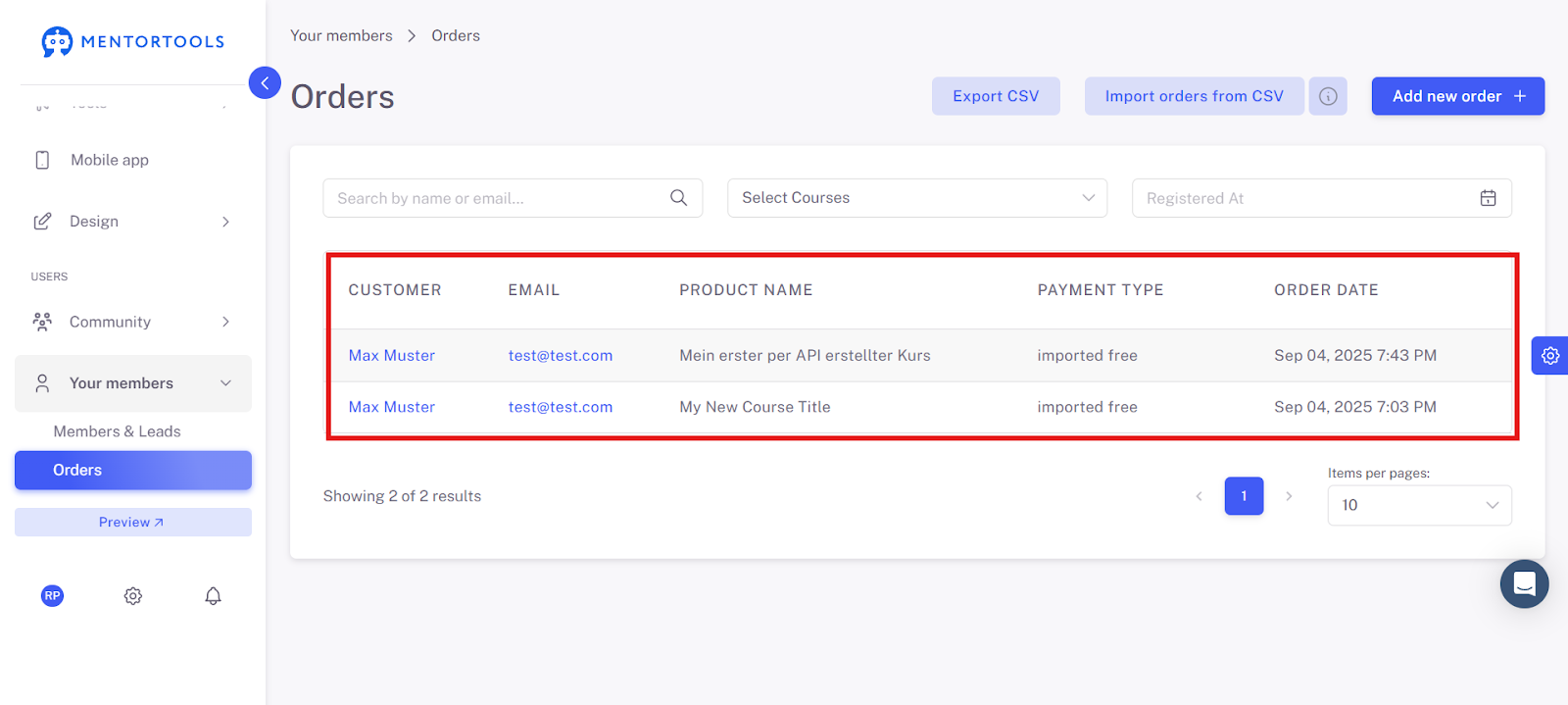Click the Your members person icon
This screenshot has height=705, width=1568.
42,383
